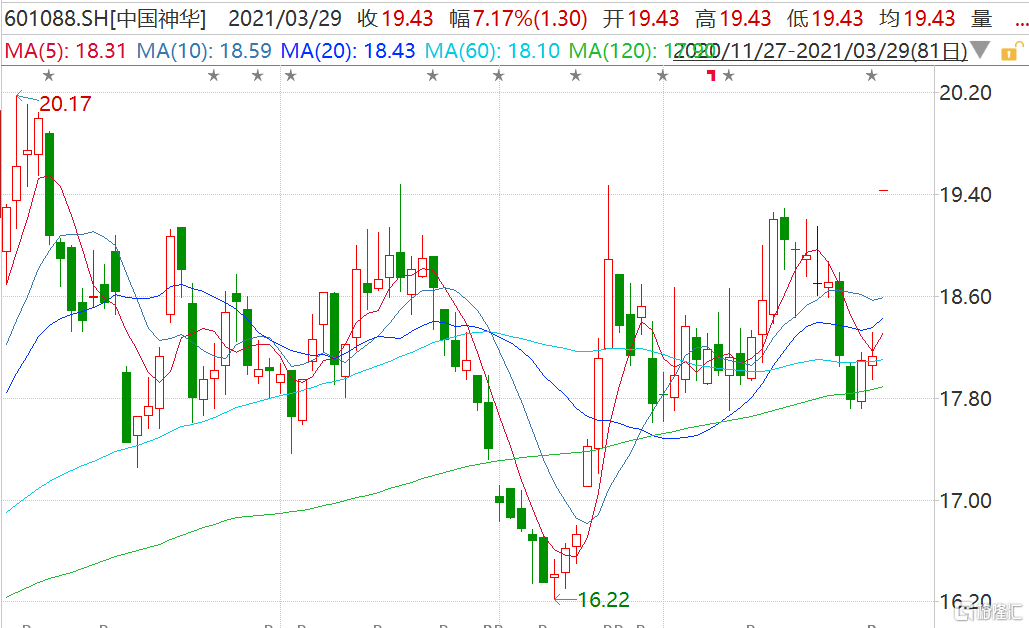Viewport: 1029px width, 628px height.
Task: Click the 16.22 low price annotation
Action: (x=604, y=600)
